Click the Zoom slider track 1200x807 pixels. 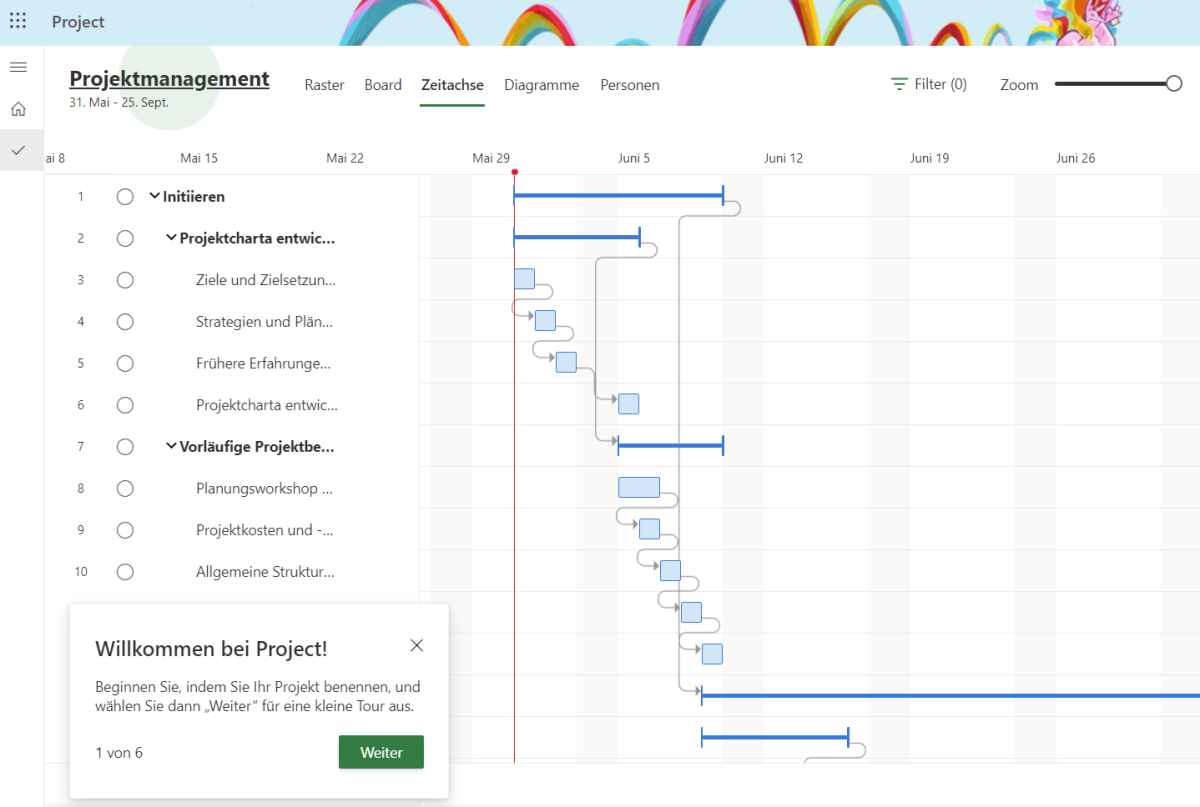coord(1112,84)
